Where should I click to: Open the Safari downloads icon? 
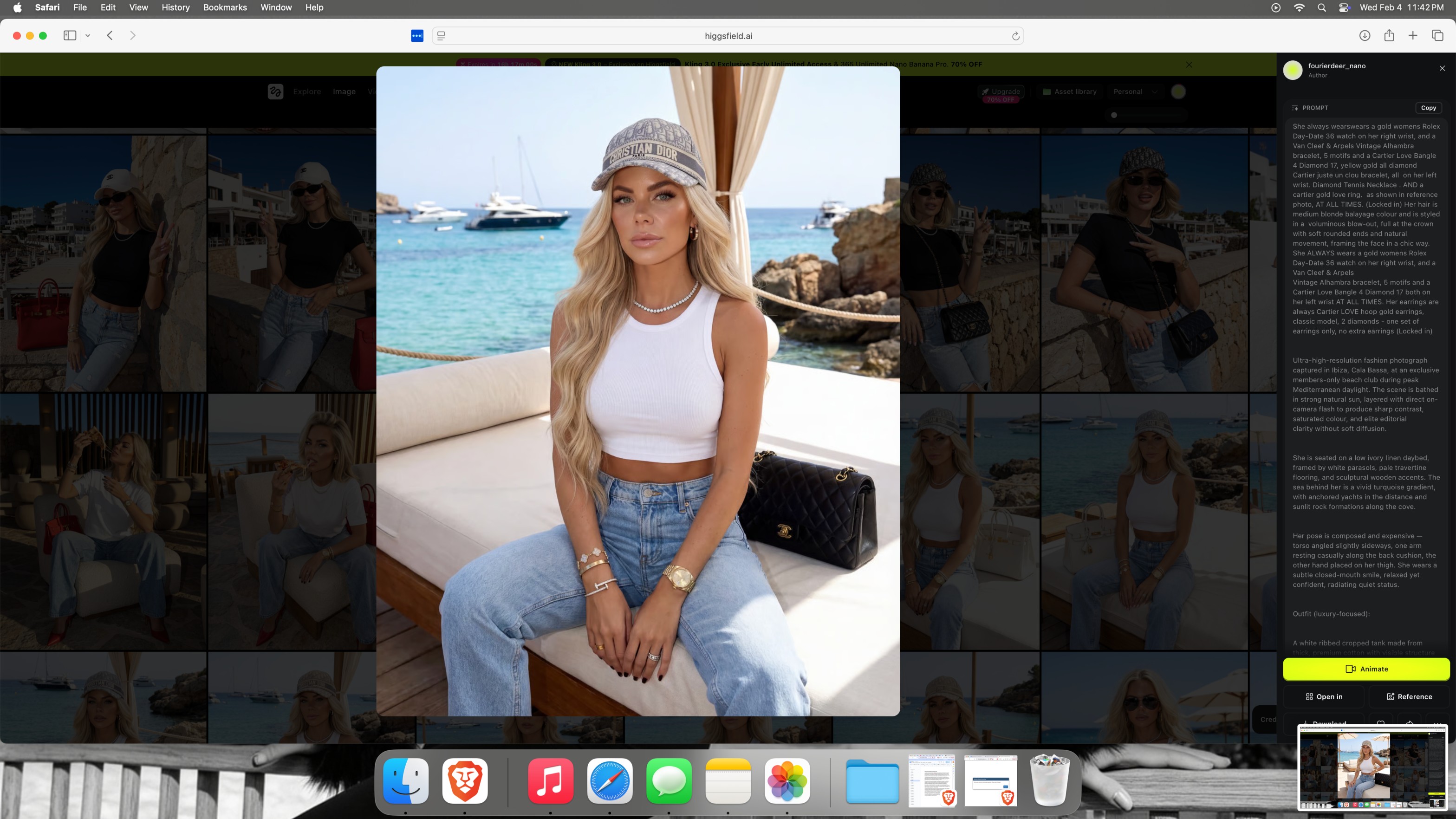[x=1365, y=36]
